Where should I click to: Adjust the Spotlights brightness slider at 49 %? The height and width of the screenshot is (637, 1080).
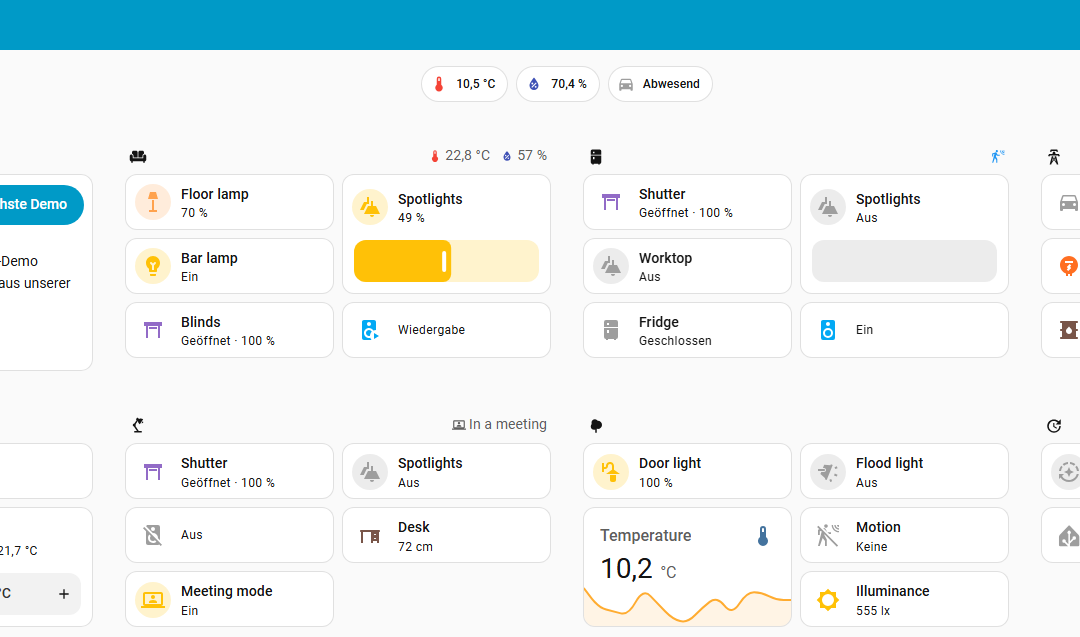446,260
